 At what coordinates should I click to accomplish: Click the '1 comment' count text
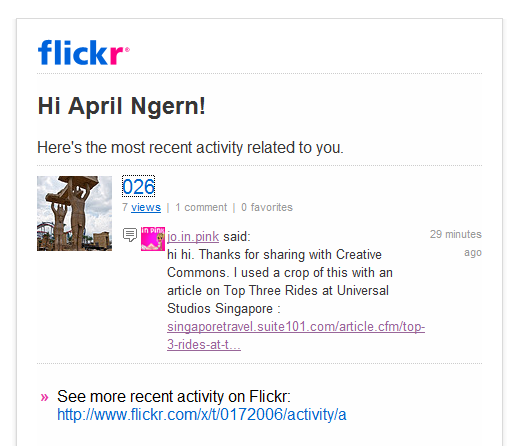tap(201, 207)
